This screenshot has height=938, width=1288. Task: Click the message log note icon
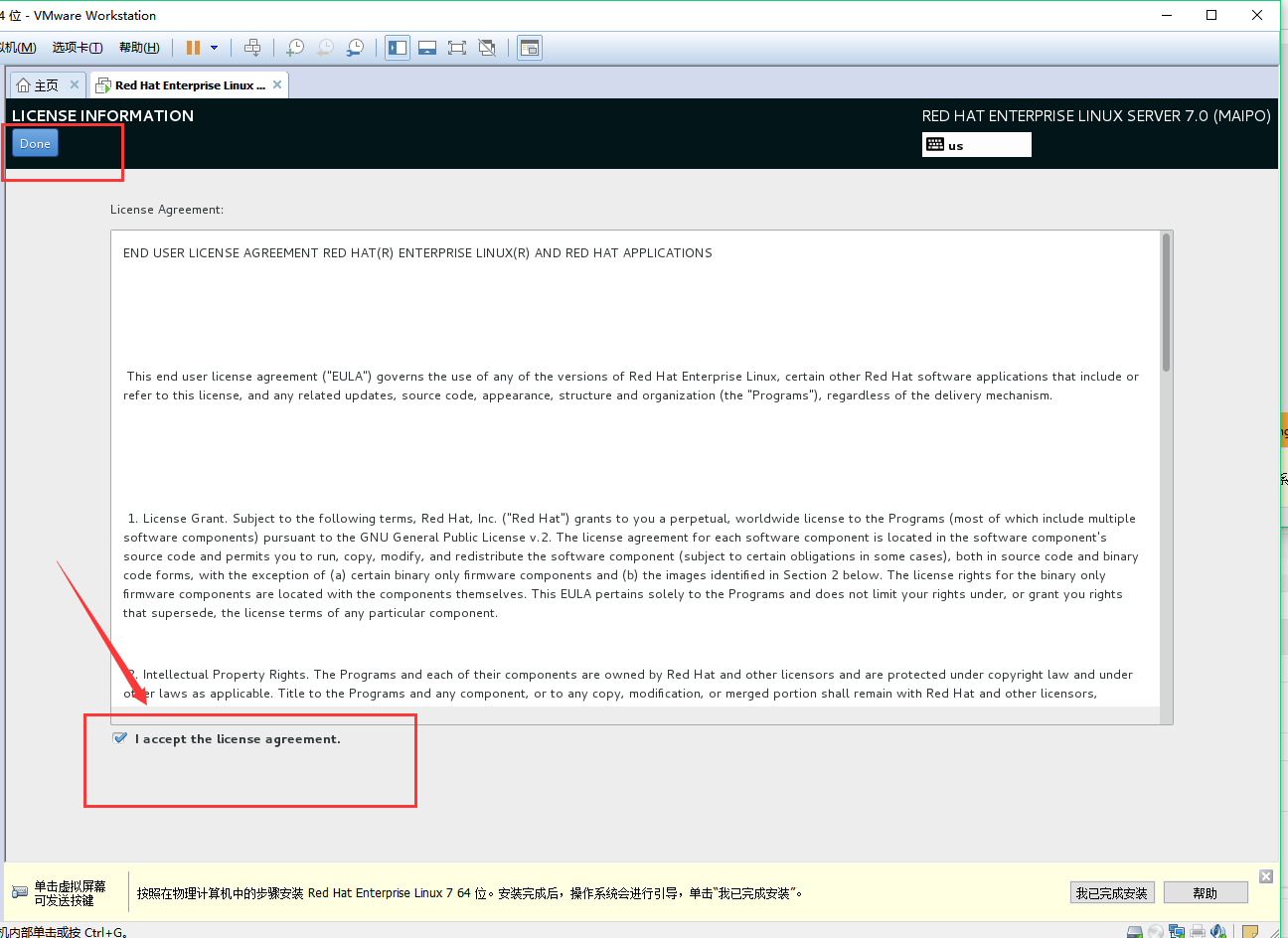[x=1250, y=932]
